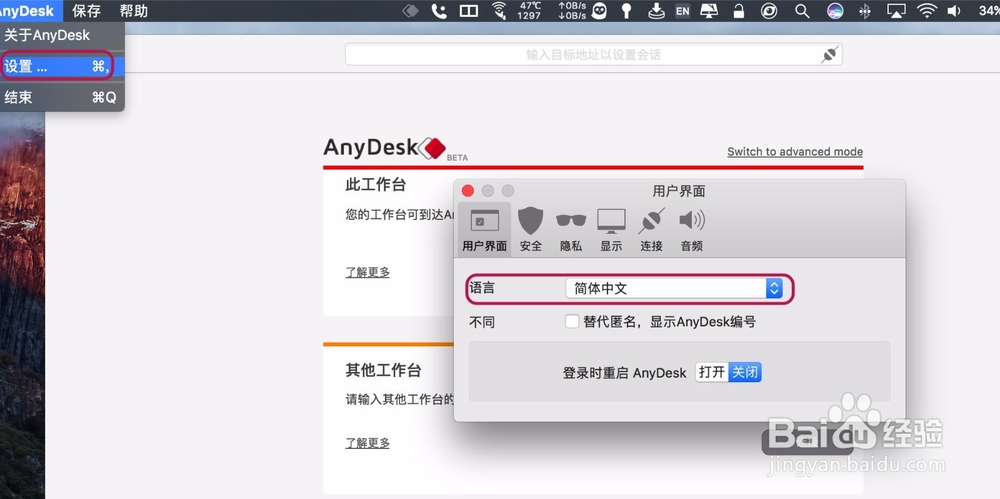Viewport: 1000px width, 499px height.
Task: Open the 帮助 menu in menu bar
Action: pyautogui.click(x=133, y=11)
